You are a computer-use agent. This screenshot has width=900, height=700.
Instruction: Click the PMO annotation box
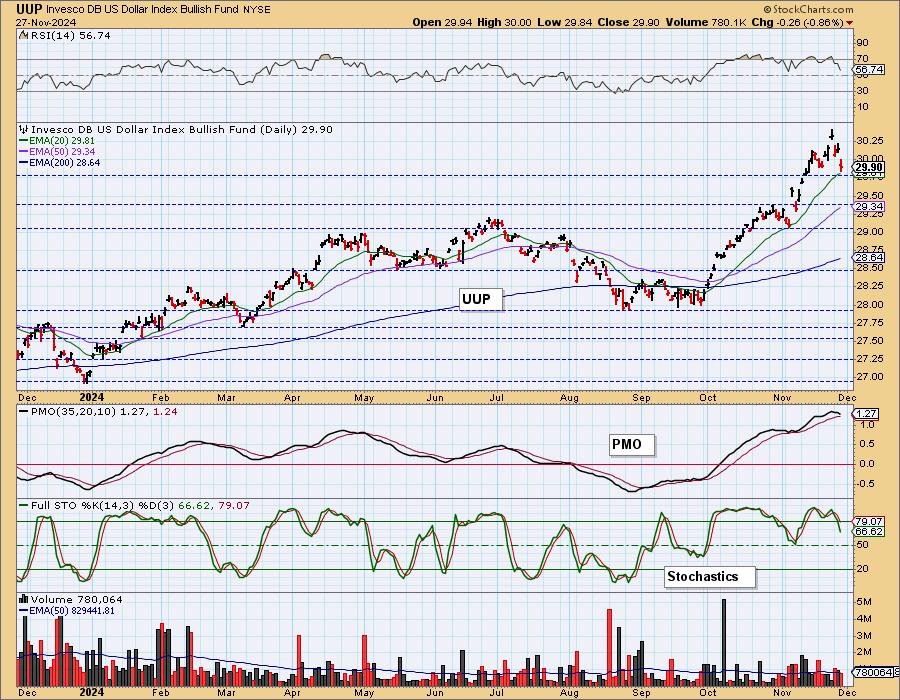pos(631,445)
